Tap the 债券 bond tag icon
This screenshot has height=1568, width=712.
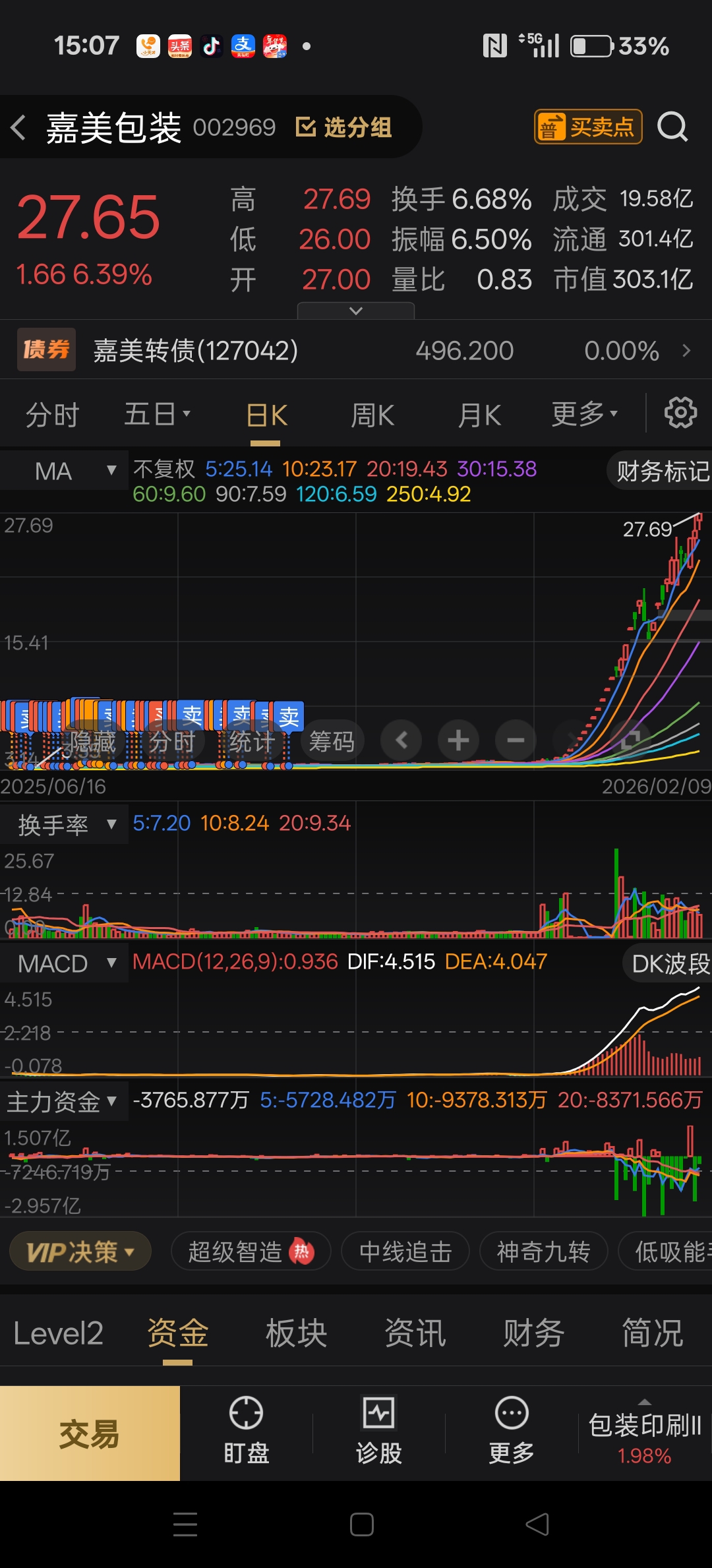click(46, 349)
